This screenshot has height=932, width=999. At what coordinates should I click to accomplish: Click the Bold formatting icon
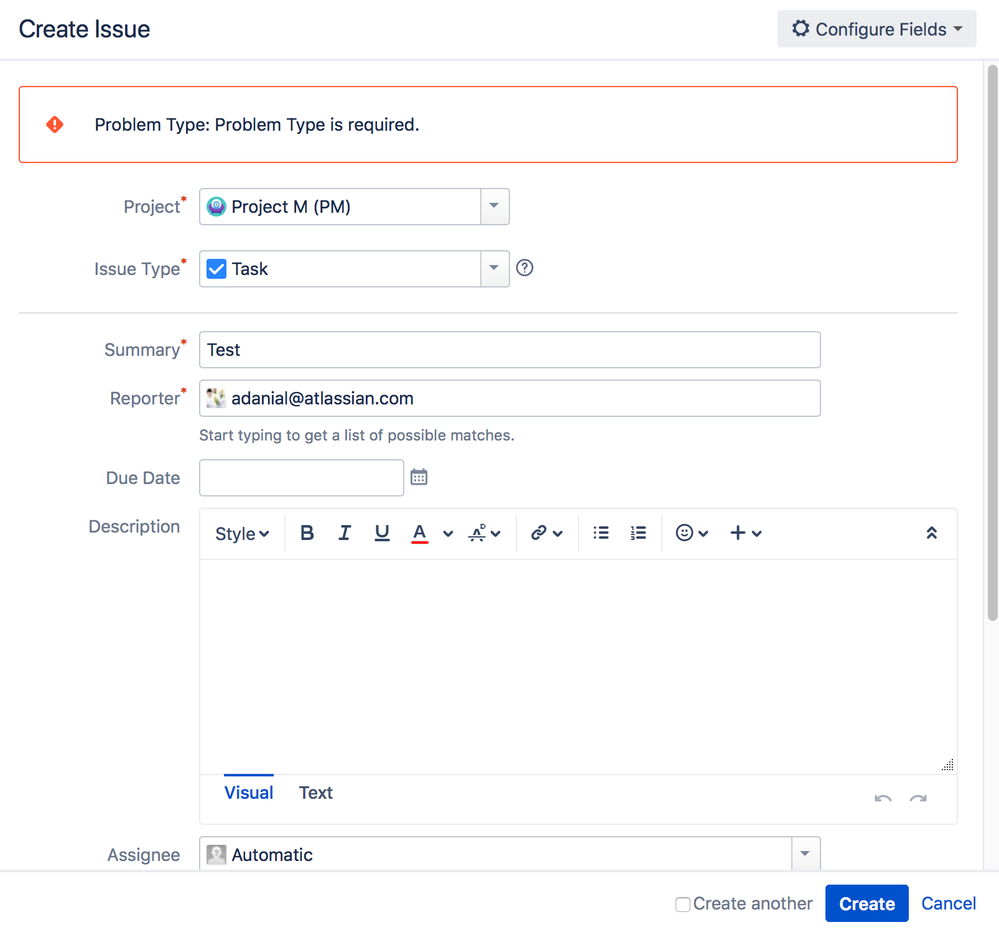[x=307, y=533]
